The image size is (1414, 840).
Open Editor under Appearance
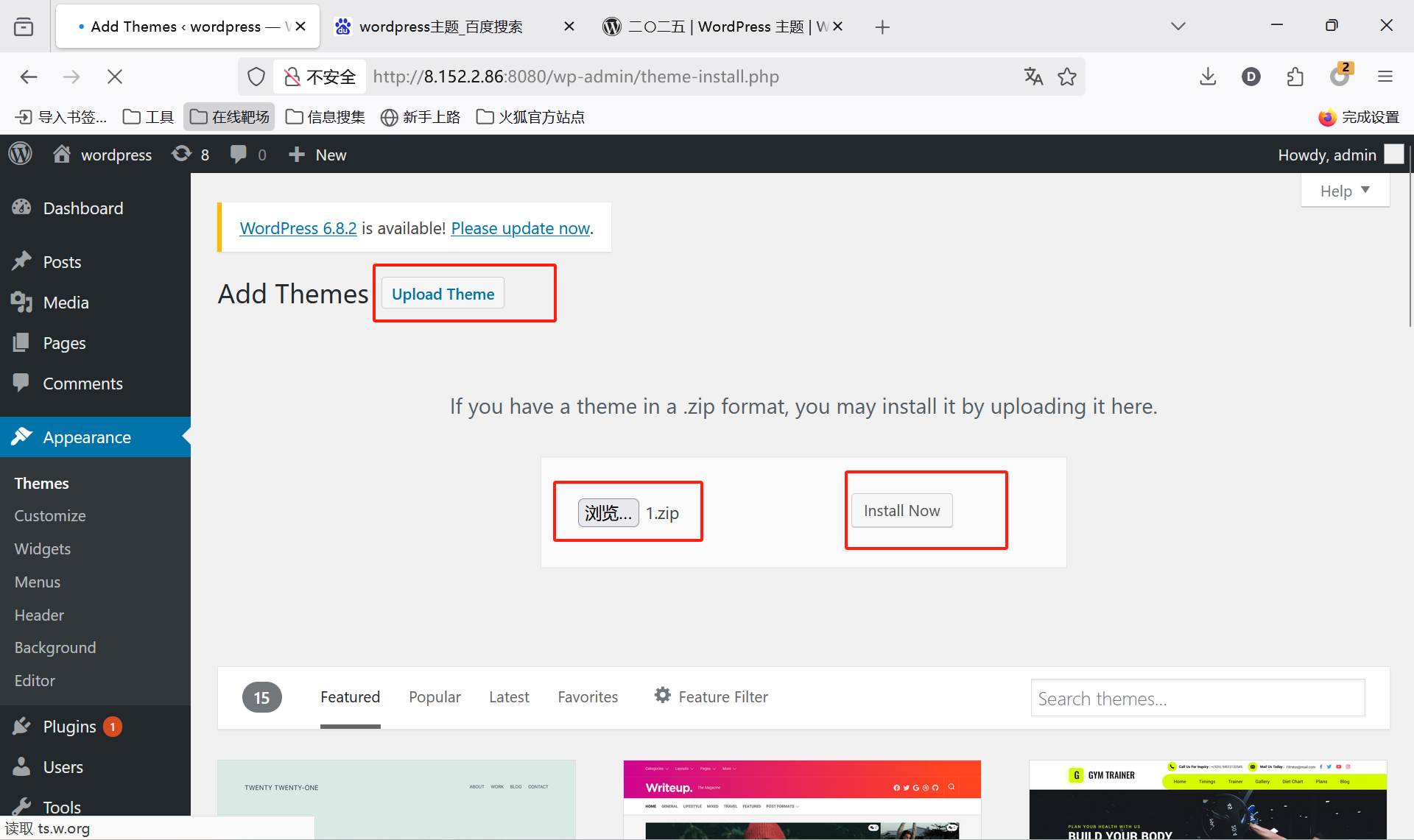35,680
